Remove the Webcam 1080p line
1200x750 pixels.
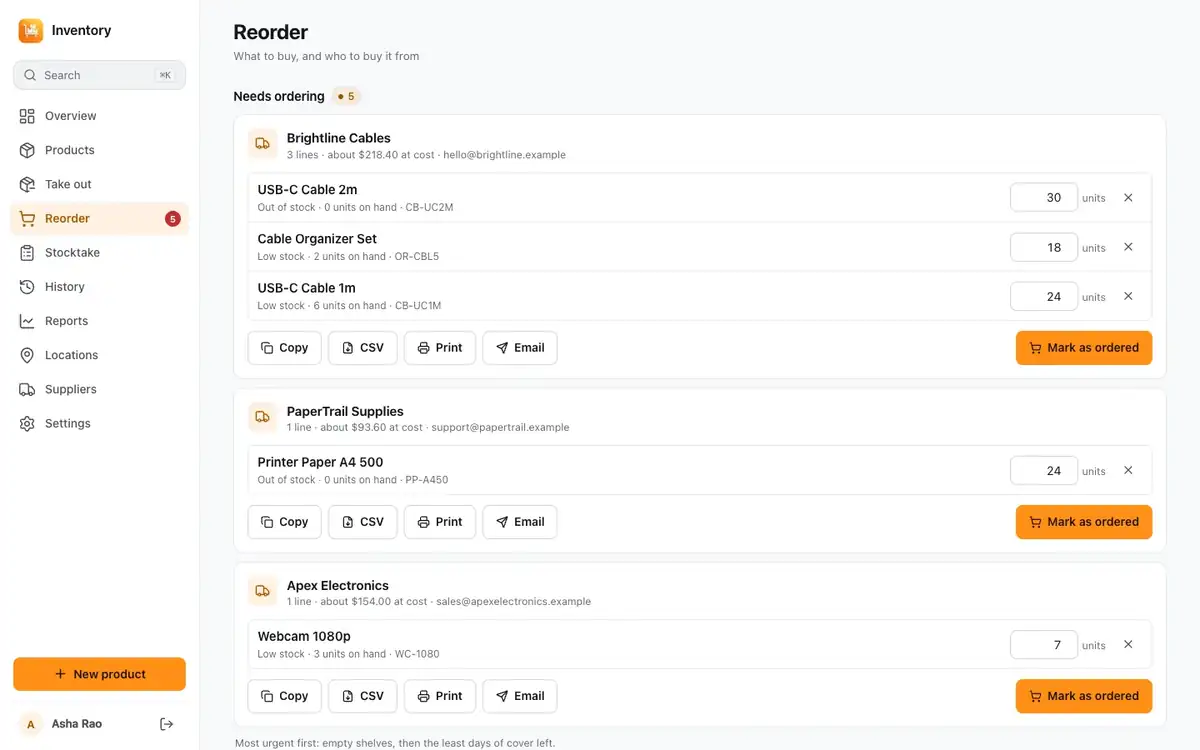[x=1128, y=644]
